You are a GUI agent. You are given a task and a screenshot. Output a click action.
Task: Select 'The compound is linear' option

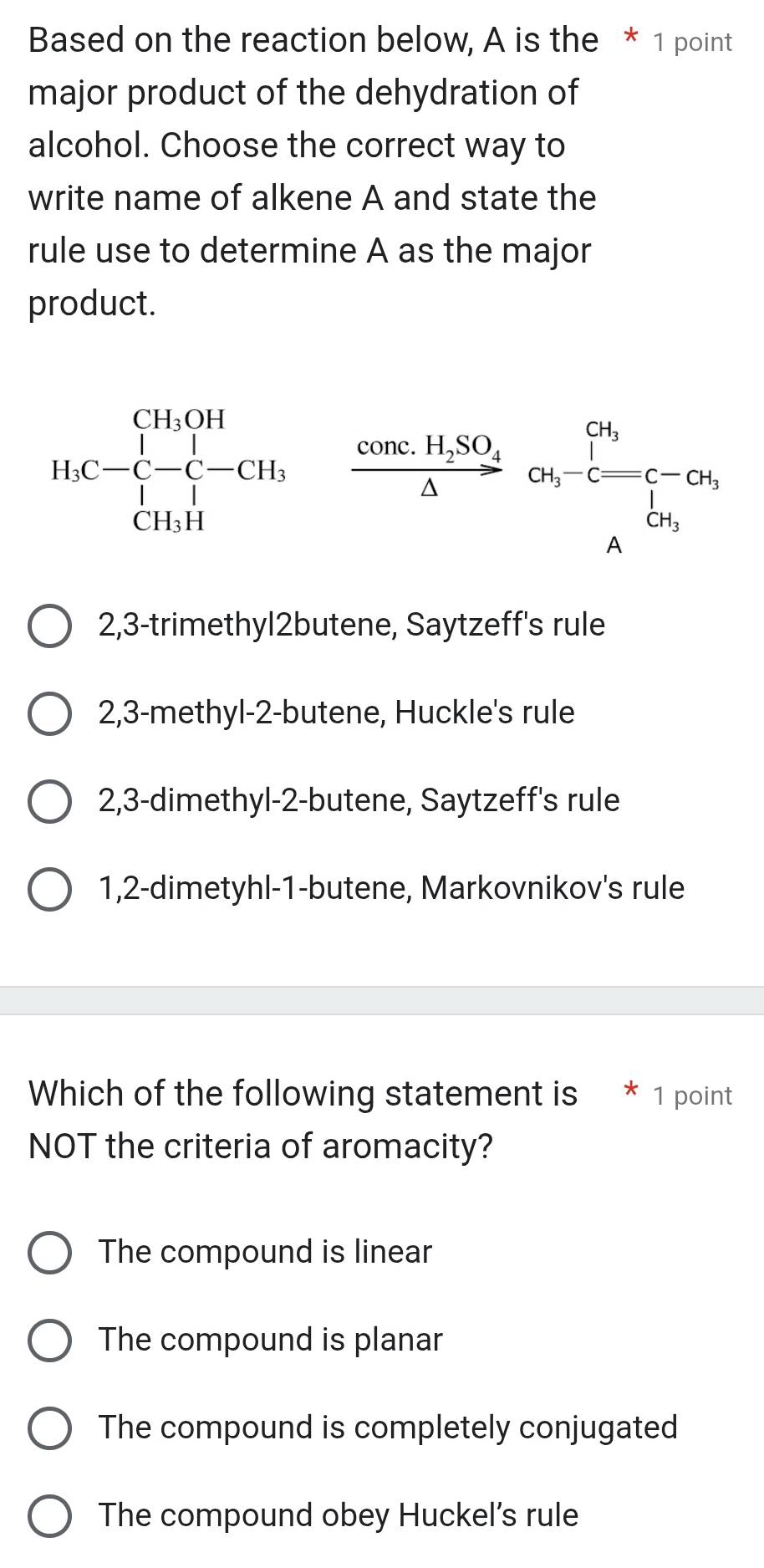point(264,1252)
